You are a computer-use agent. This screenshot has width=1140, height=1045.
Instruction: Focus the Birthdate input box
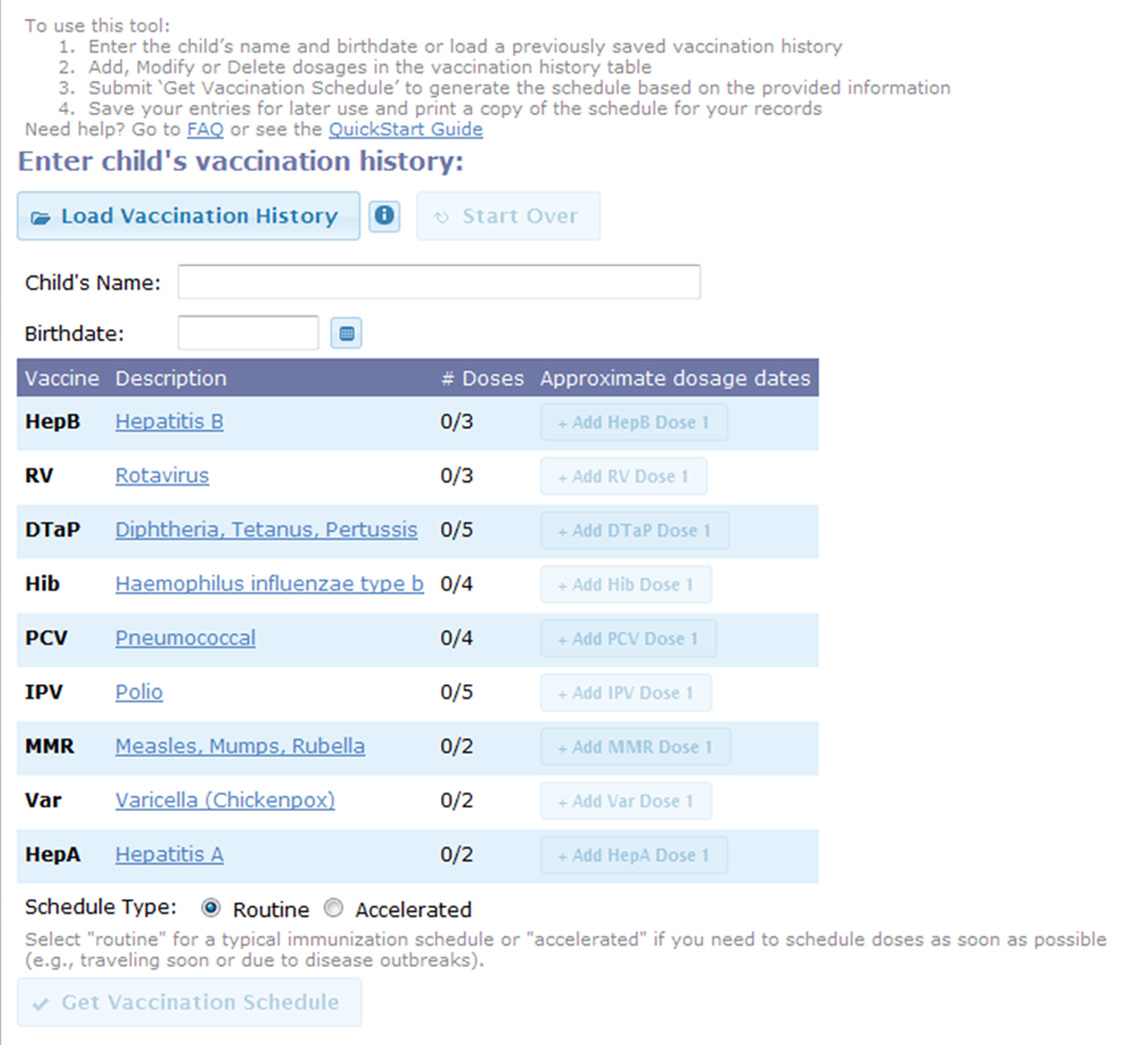coord(248,334)
